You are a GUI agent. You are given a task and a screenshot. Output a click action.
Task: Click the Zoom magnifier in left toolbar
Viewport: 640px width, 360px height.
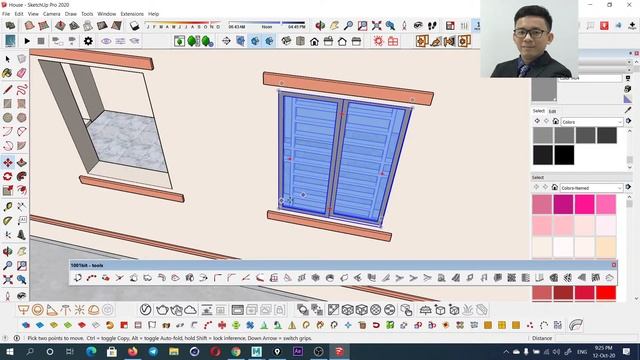pos(7,266)
